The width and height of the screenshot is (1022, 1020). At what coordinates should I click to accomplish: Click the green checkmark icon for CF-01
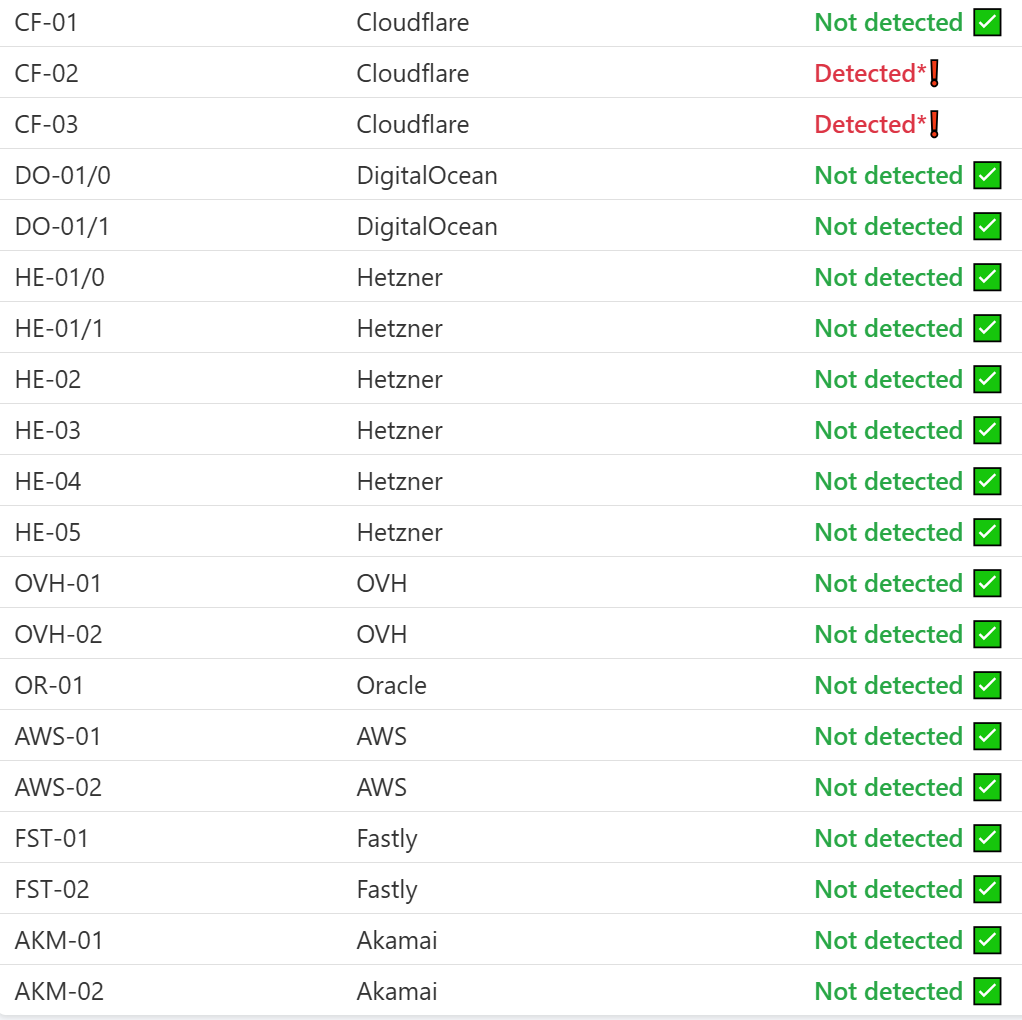pyautogui.click(x=987, y=23)
